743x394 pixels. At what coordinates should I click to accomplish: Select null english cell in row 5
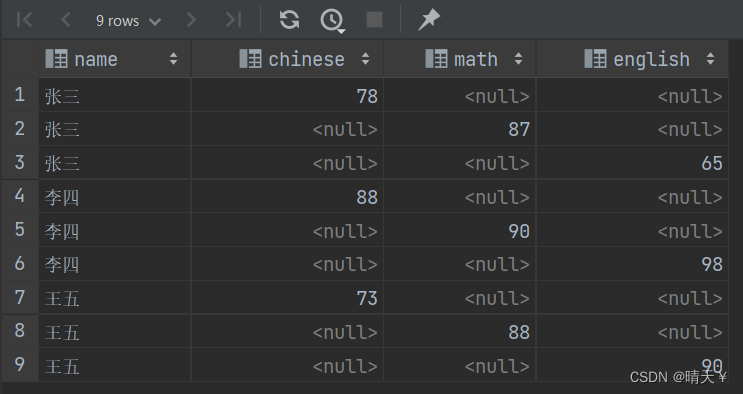[632, 230]
